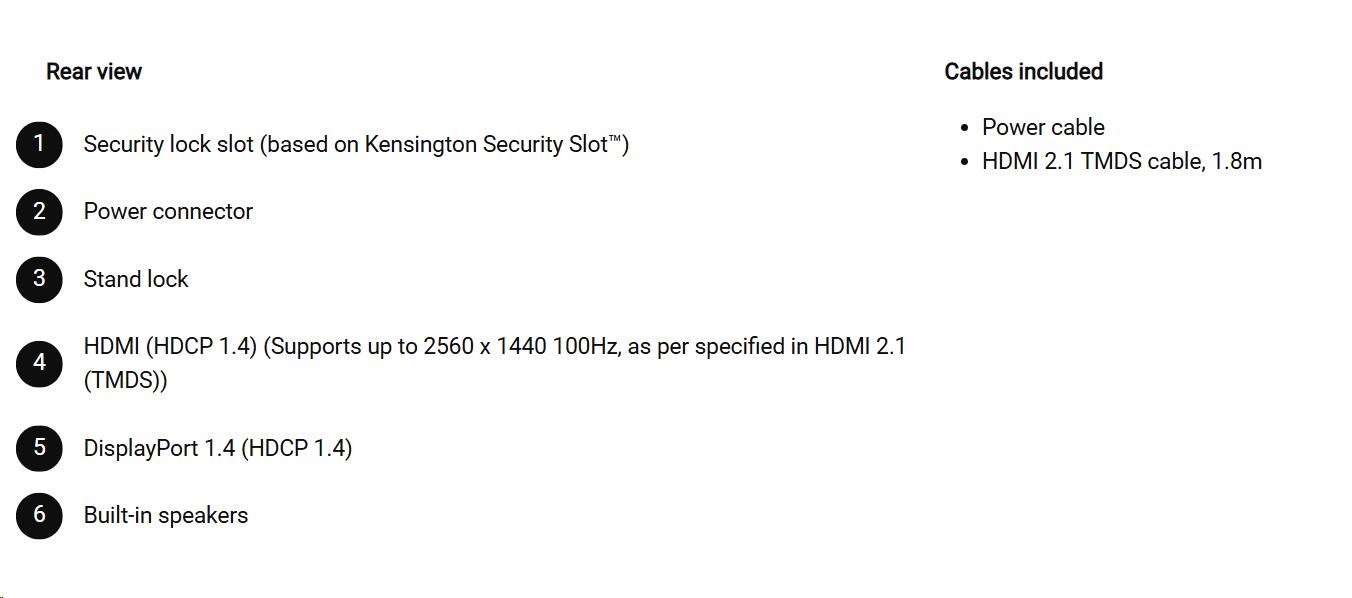Click the wrapped "(TMDS))" line
The height and width of the screenshot is (598, 1352).
(125, 381)
